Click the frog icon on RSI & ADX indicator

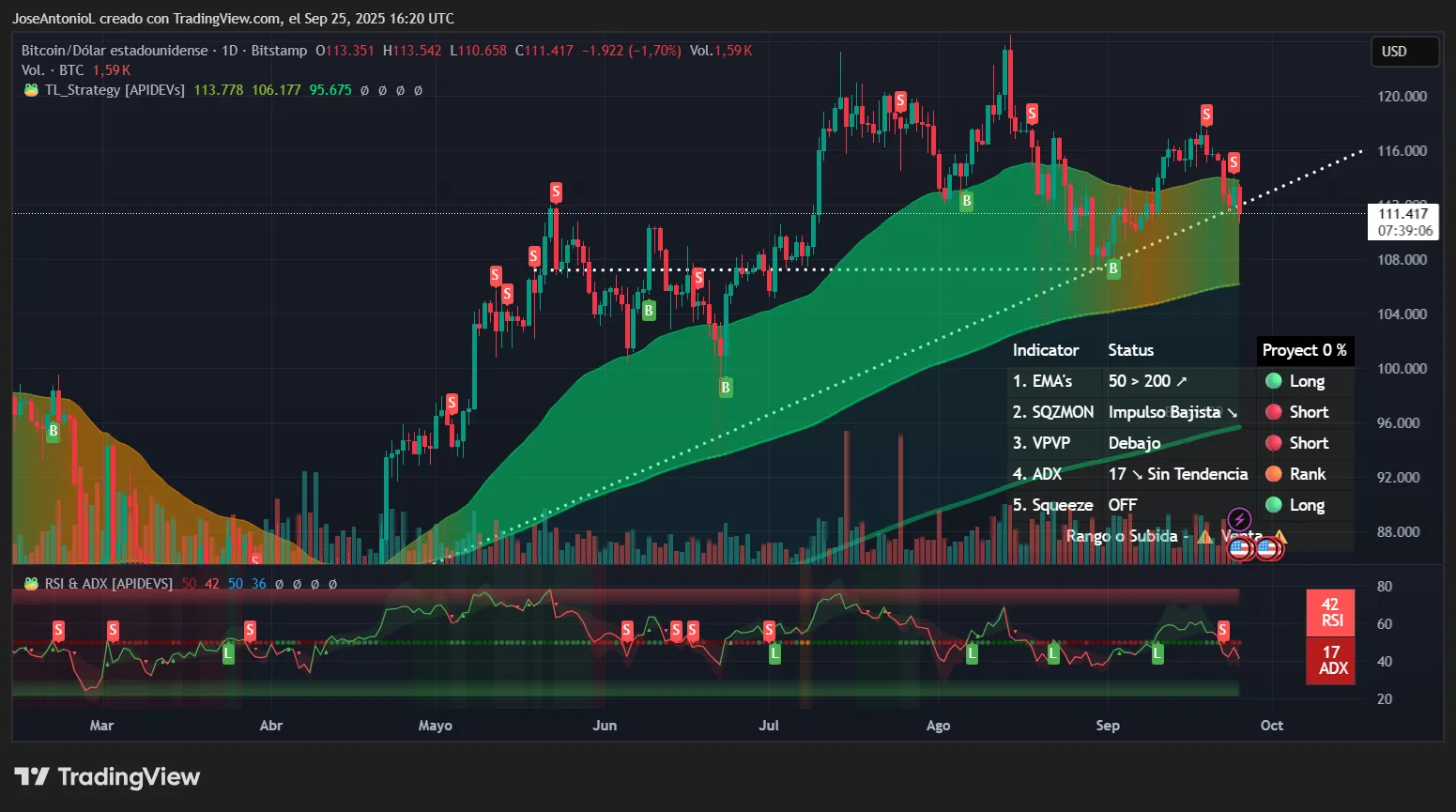click(x=30, y=583)
